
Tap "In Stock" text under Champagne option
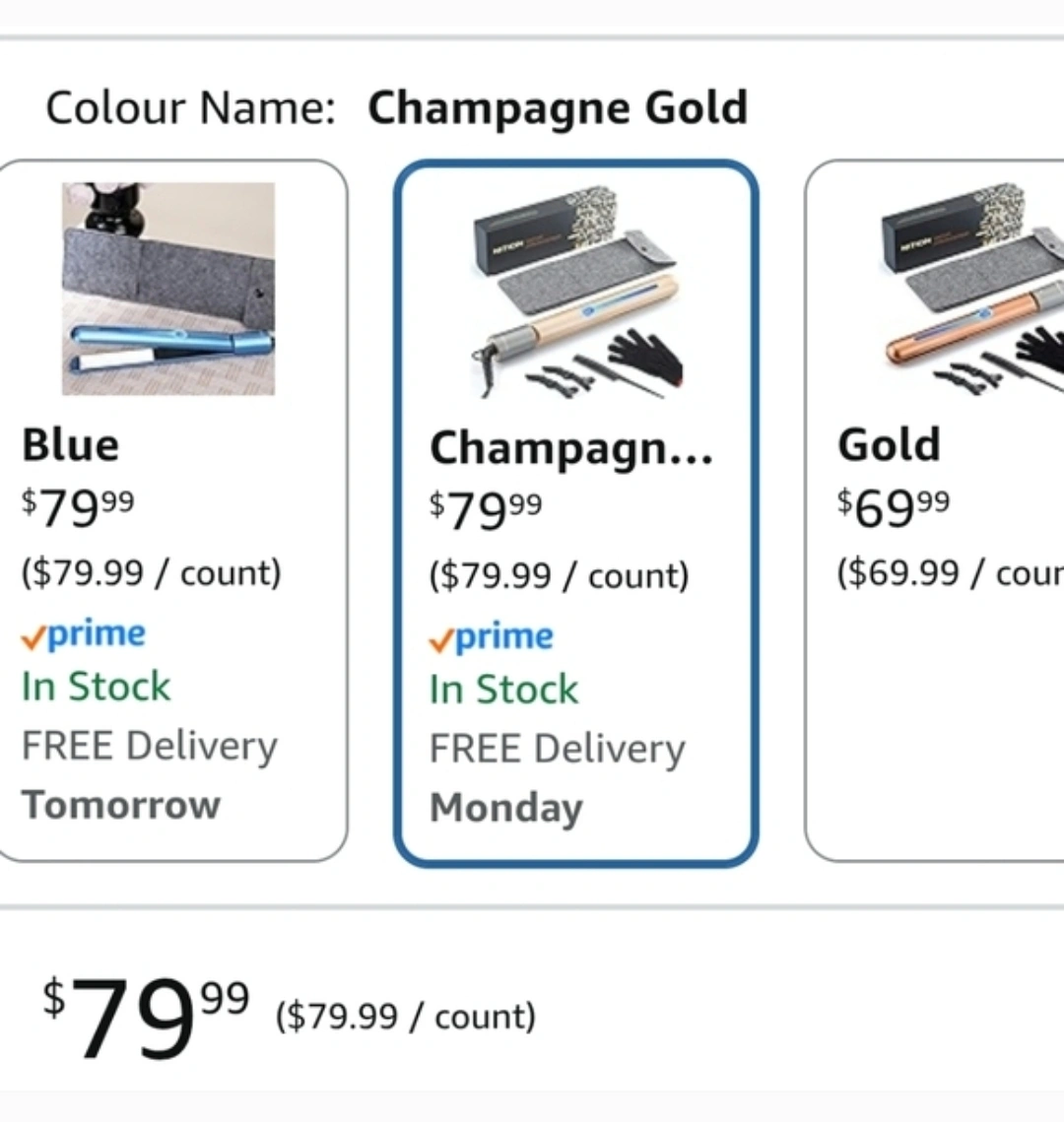point(504,690)
